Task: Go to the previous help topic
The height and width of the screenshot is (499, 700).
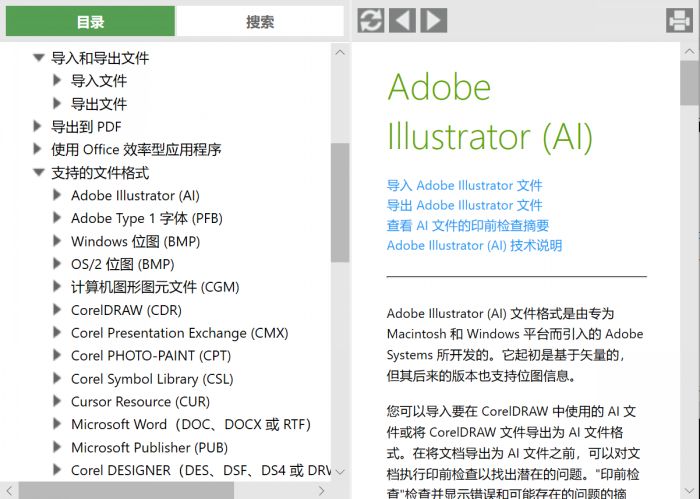Action: pos(402,21)
